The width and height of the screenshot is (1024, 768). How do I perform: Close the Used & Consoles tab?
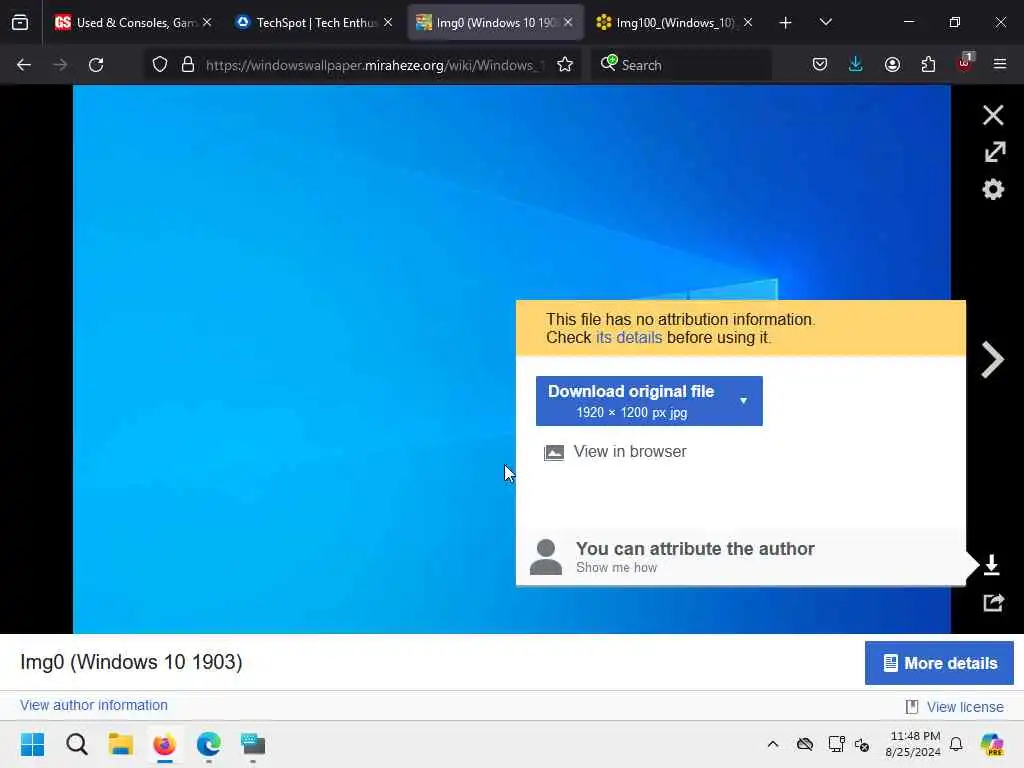[207, 22]
